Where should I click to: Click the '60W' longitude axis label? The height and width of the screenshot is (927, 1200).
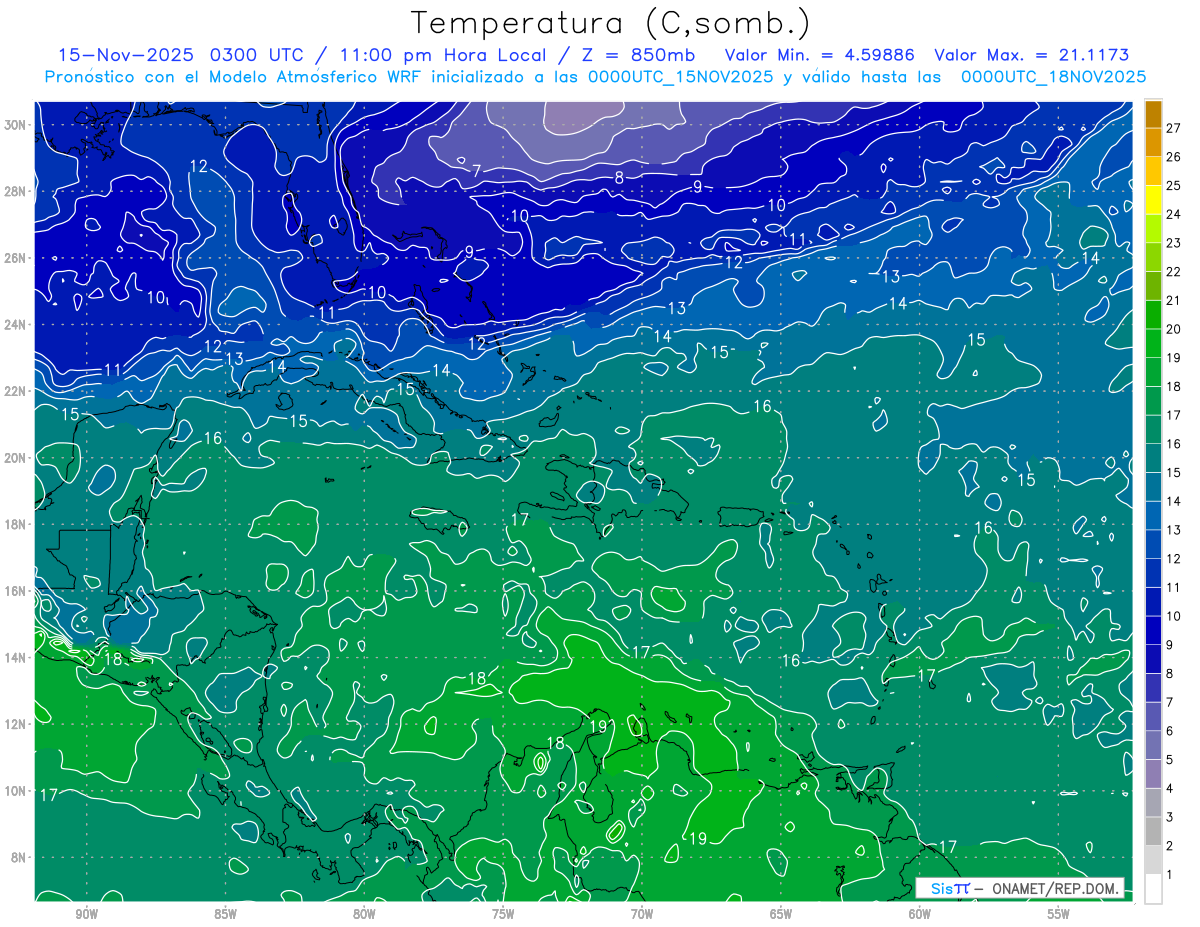tap(920, 914)
